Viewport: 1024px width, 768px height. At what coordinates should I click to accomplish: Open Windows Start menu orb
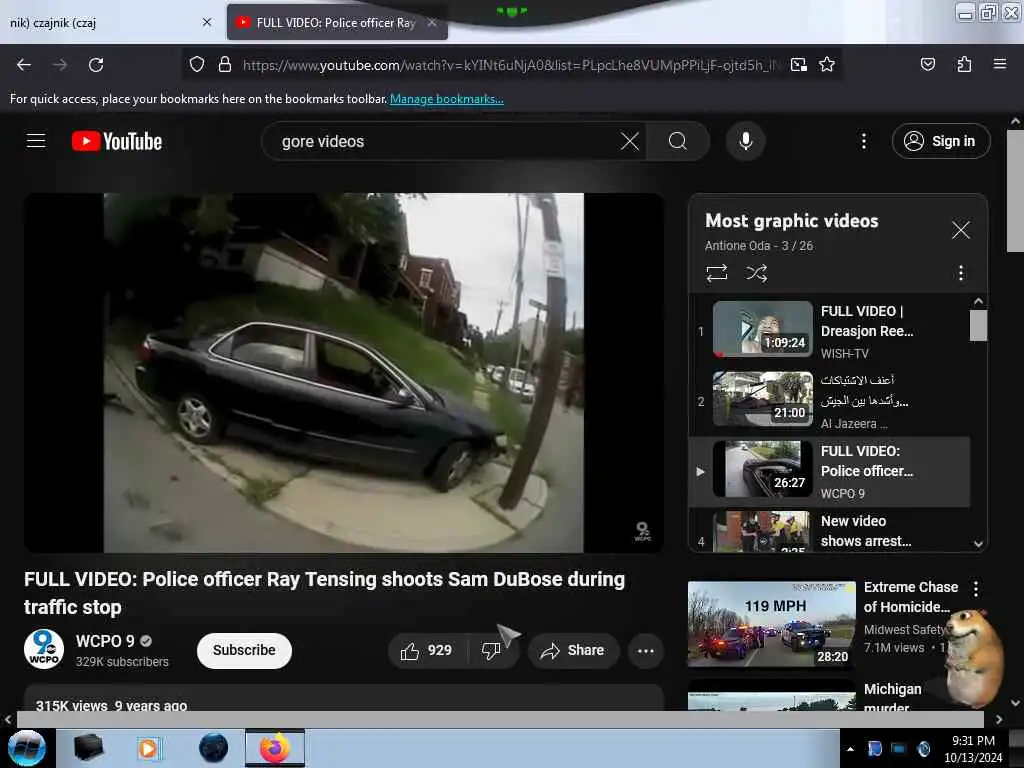pyautogui.click(x=27, y=748)
